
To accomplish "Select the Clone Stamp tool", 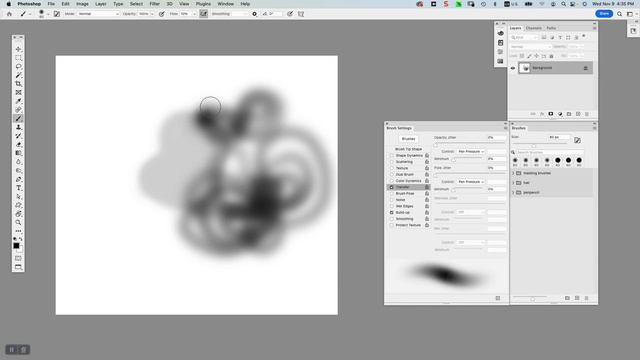I will pos(18,127).
